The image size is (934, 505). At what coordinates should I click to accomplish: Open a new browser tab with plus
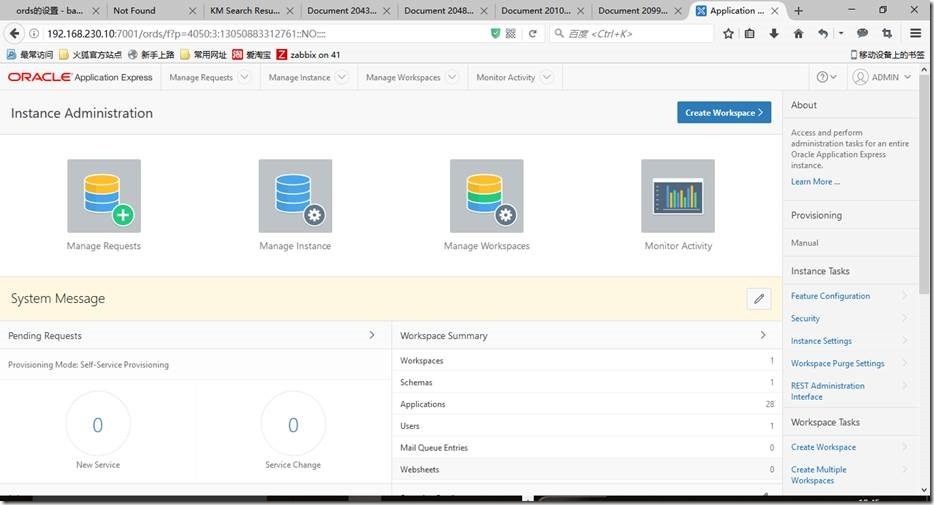coord(798,11)
